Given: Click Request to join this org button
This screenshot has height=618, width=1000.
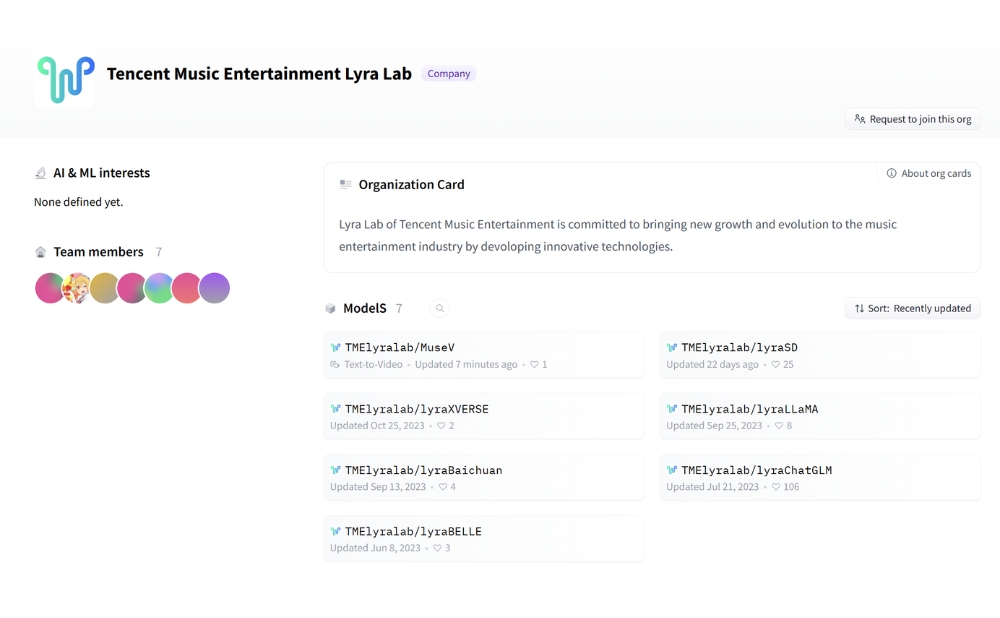Looking at the screenshot, I should 913,119.
